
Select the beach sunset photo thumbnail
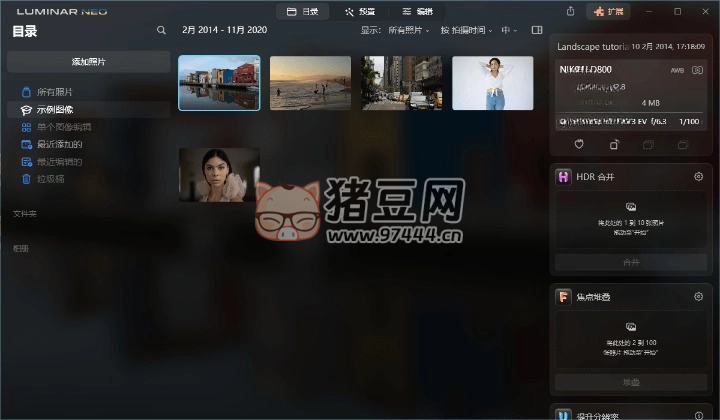[310, 83]
